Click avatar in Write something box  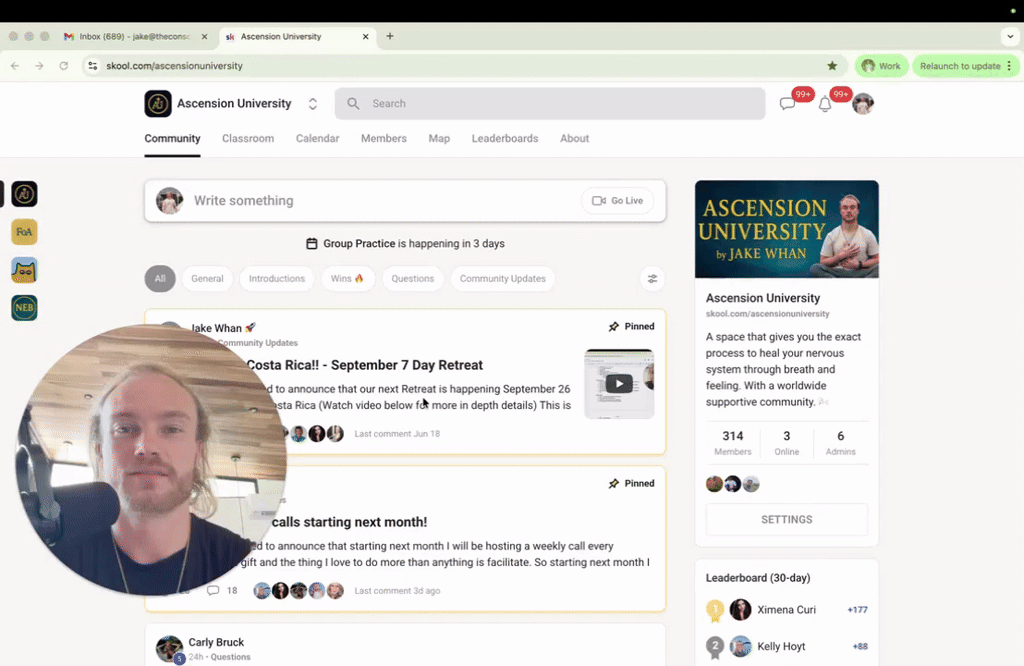[169, 201]
